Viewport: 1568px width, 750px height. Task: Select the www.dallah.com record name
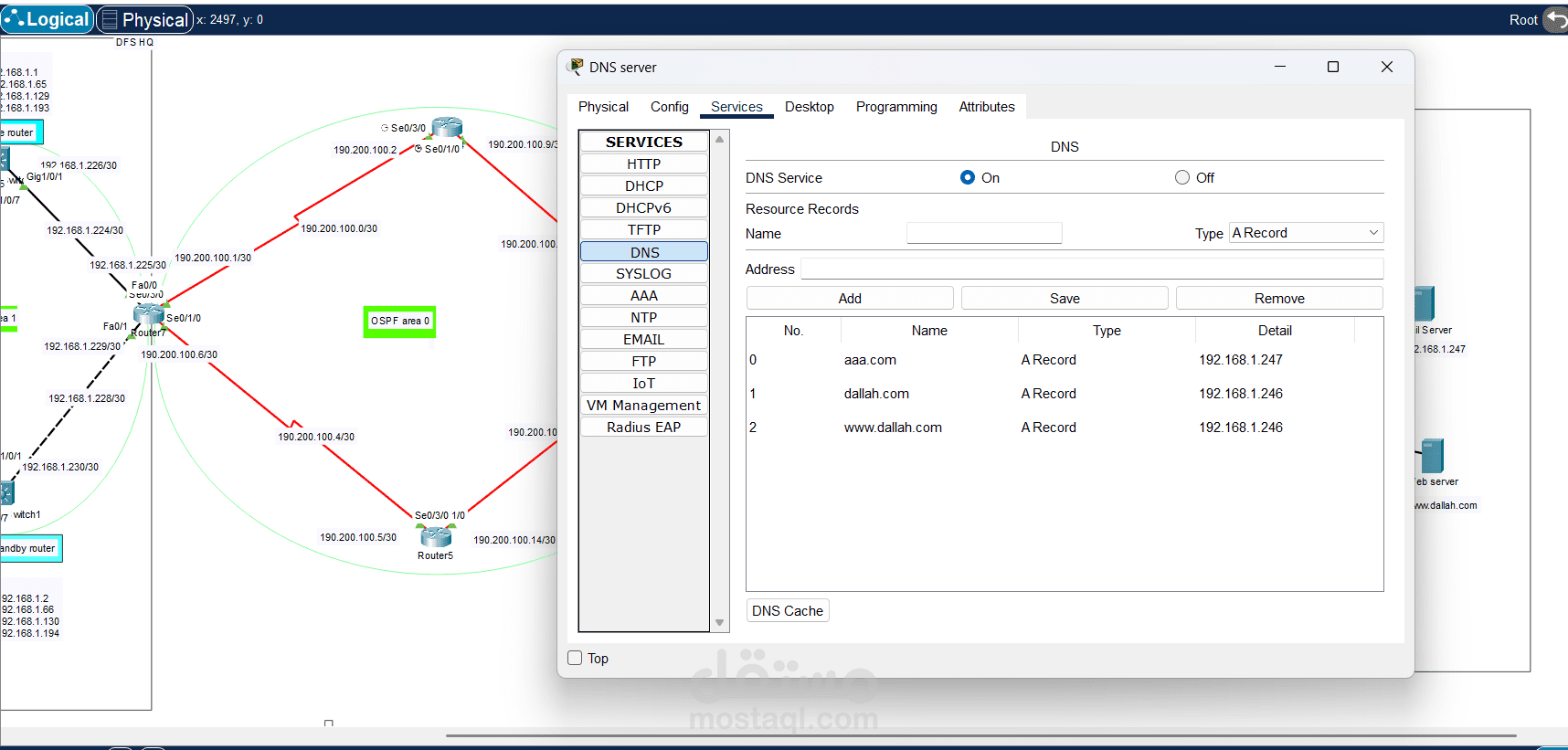point(893,428)
